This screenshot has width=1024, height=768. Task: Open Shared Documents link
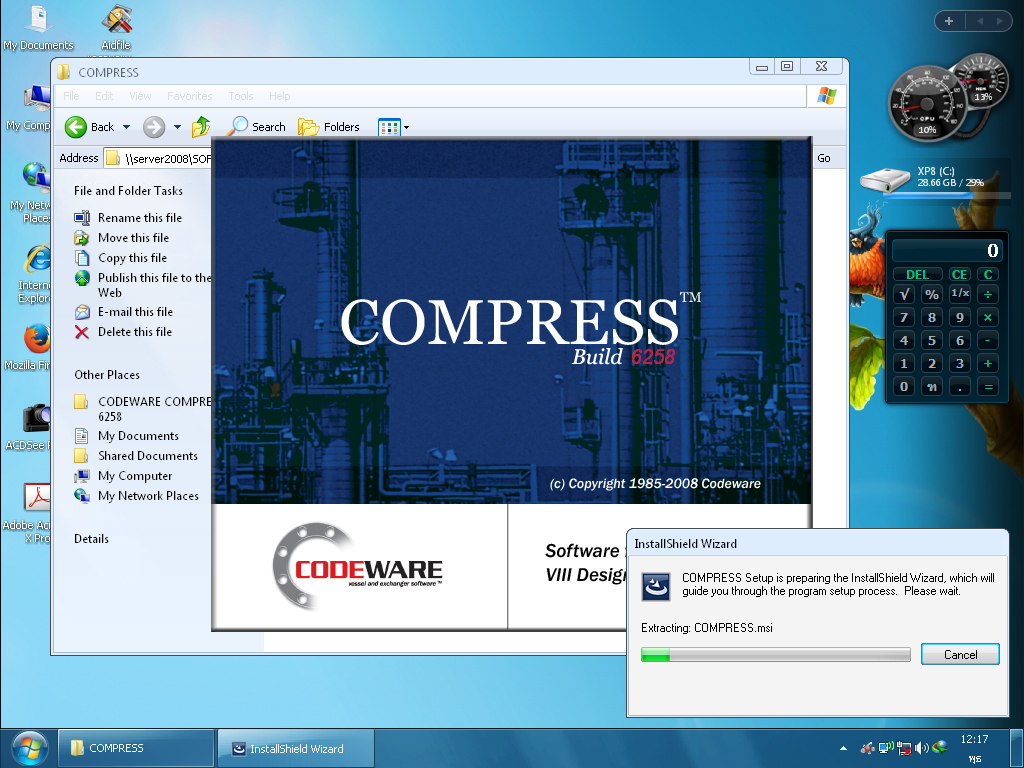(x=148, y=456)
